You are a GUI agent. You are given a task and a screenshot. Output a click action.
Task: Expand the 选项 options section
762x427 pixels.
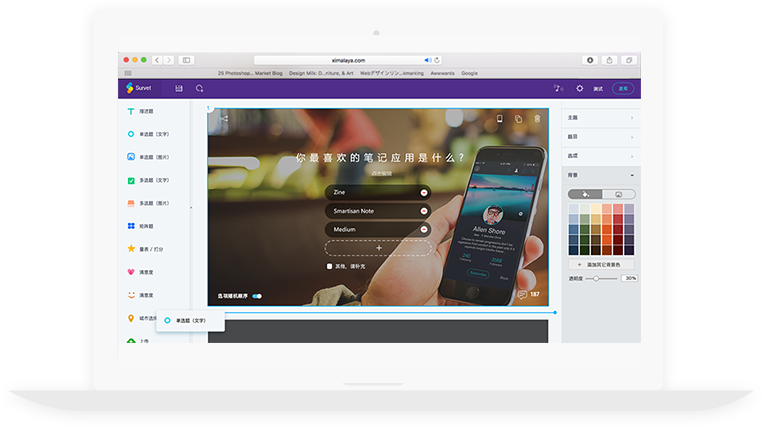601,156
